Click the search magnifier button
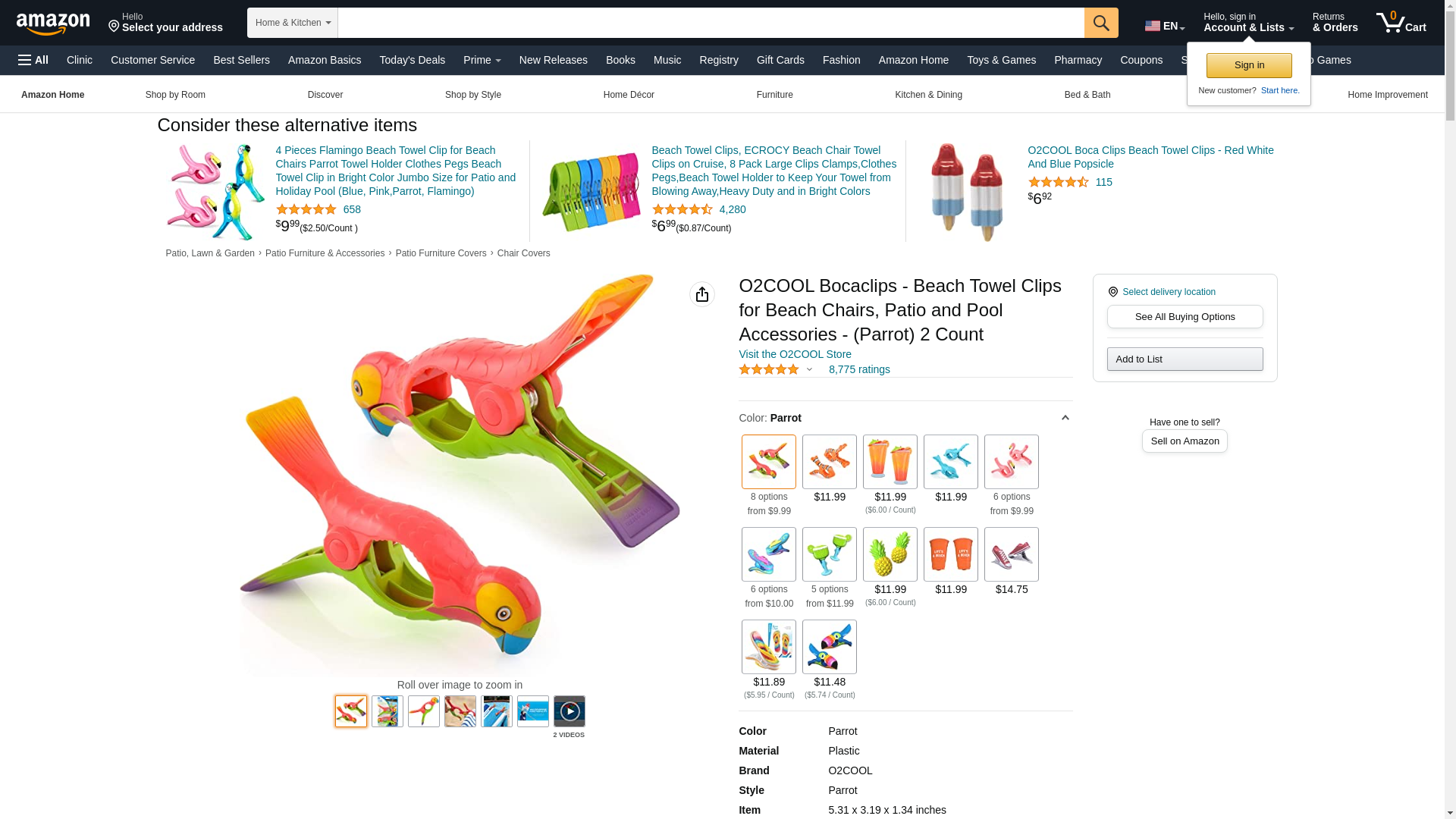This screenshot has width=1456, height=819. click(x=1101, y=23)
